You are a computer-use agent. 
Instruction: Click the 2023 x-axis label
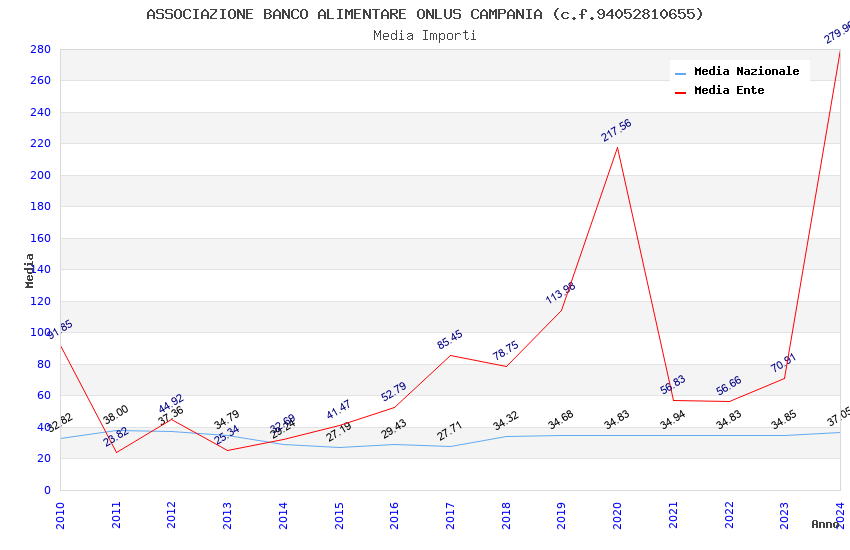click(x=784, y=515)
